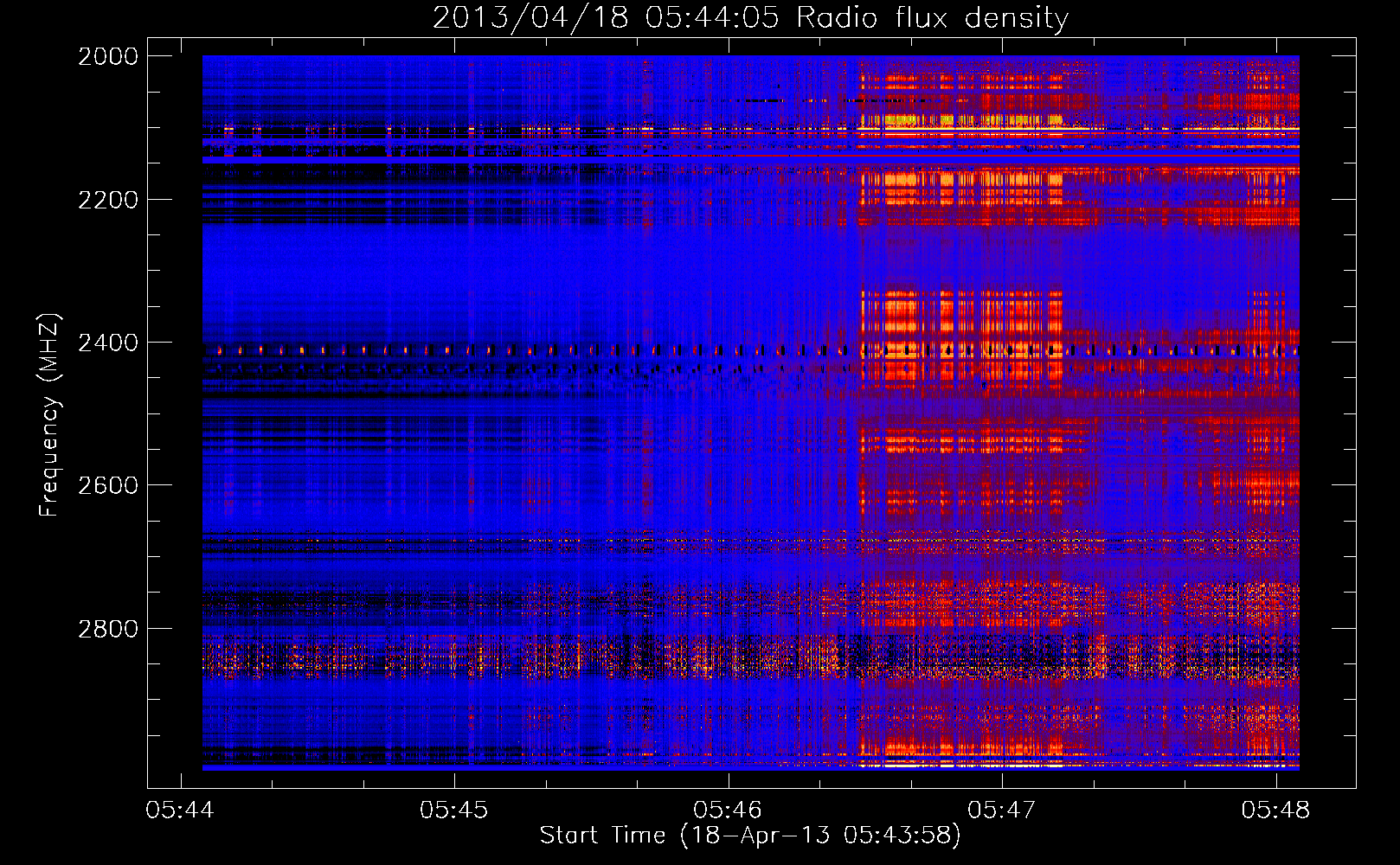Click the 05:46 time tick label
Image resolution: width=1400 pixels, height=865 pixels.
click(x=728, y=810)
